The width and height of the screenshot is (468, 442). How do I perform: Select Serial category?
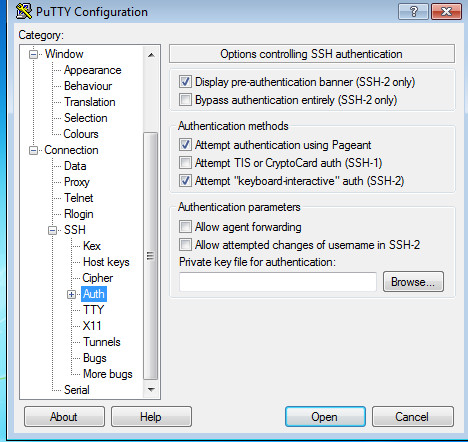click(77, 390)
